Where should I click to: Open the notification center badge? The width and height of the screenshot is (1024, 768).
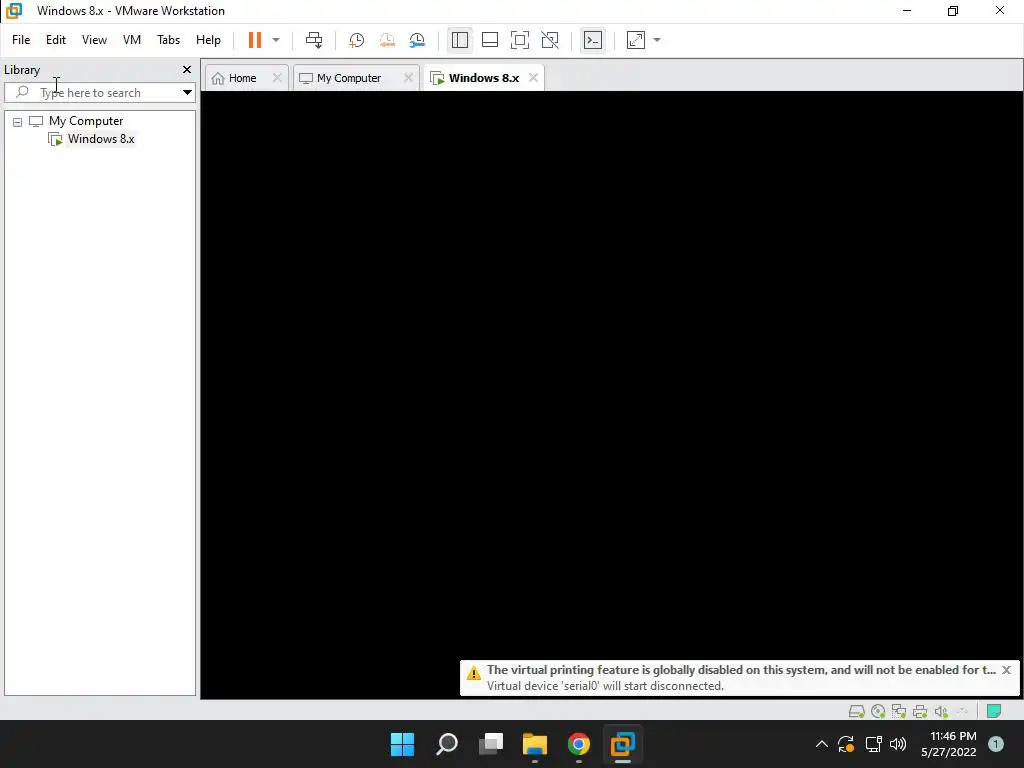click(x=996, y=744)
